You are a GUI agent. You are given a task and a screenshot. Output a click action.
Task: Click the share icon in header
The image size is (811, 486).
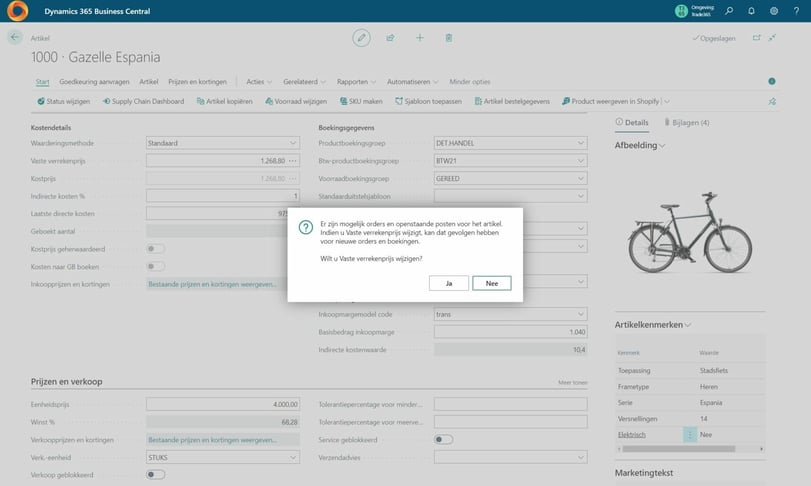pos(391,38)
